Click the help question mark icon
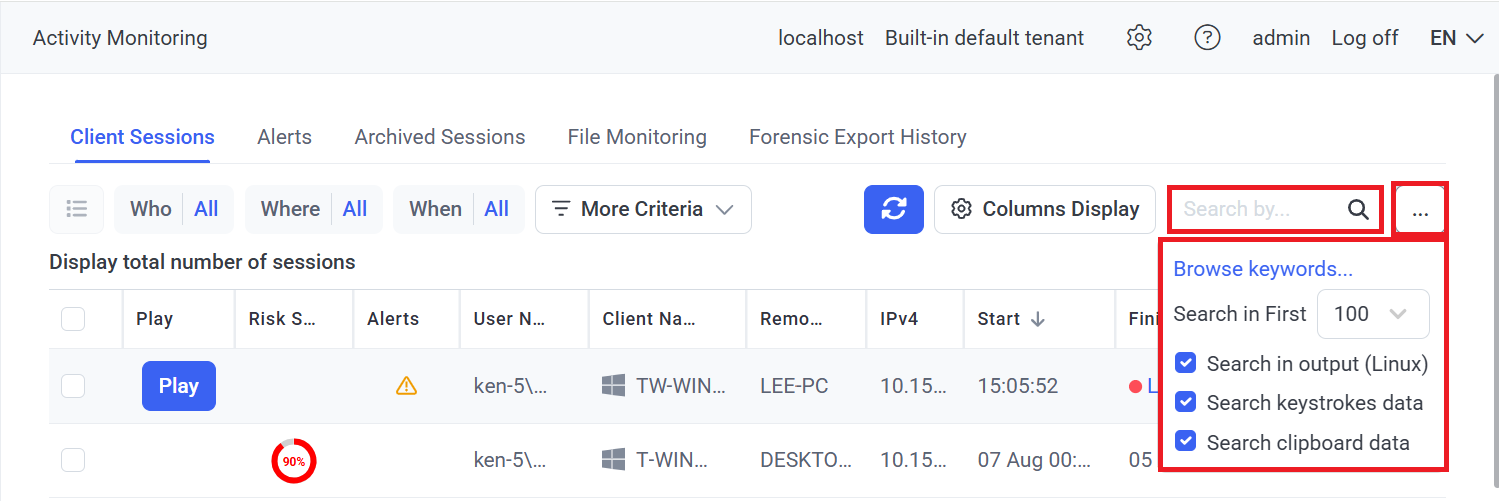The height and width of the screenshot is (501, 1499). pyautogui.click(x=1207, y=38)
